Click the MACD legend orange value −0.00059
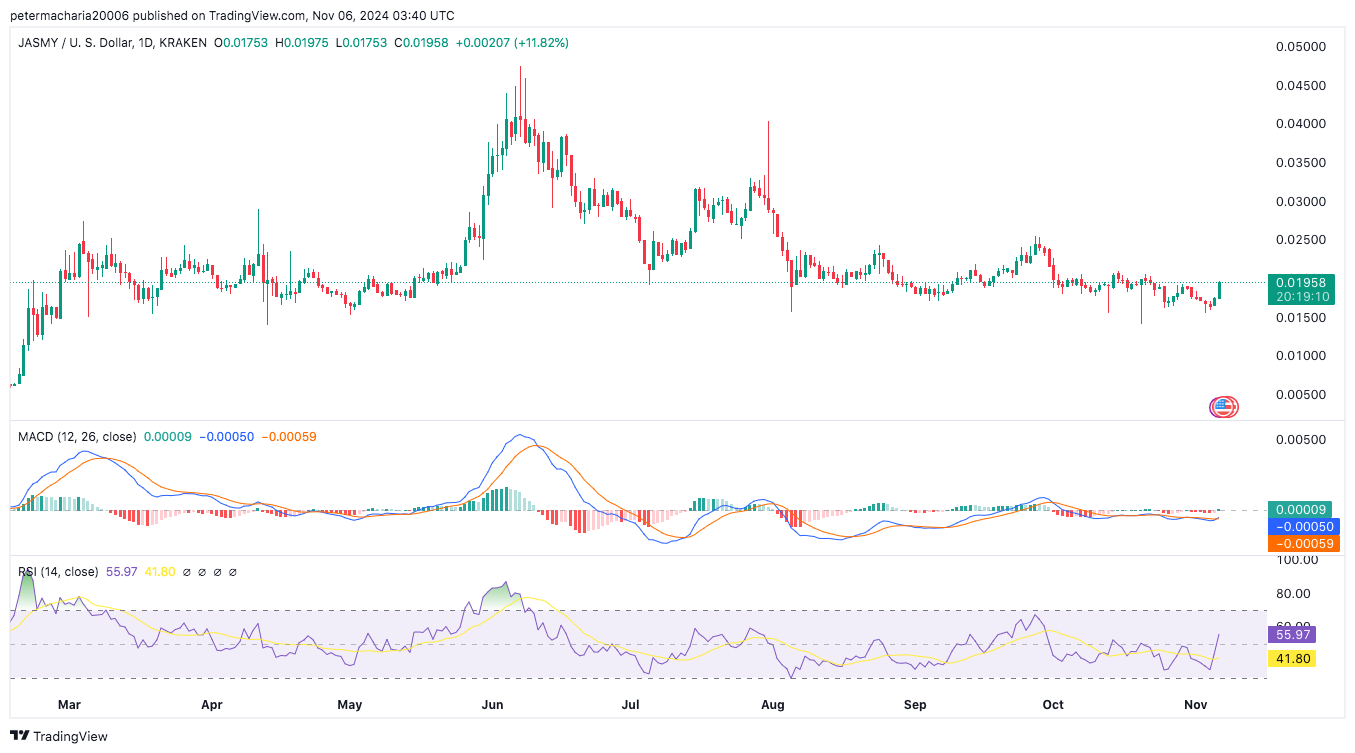This screenshot has width=1355, height=753. (x=288, y=437)
